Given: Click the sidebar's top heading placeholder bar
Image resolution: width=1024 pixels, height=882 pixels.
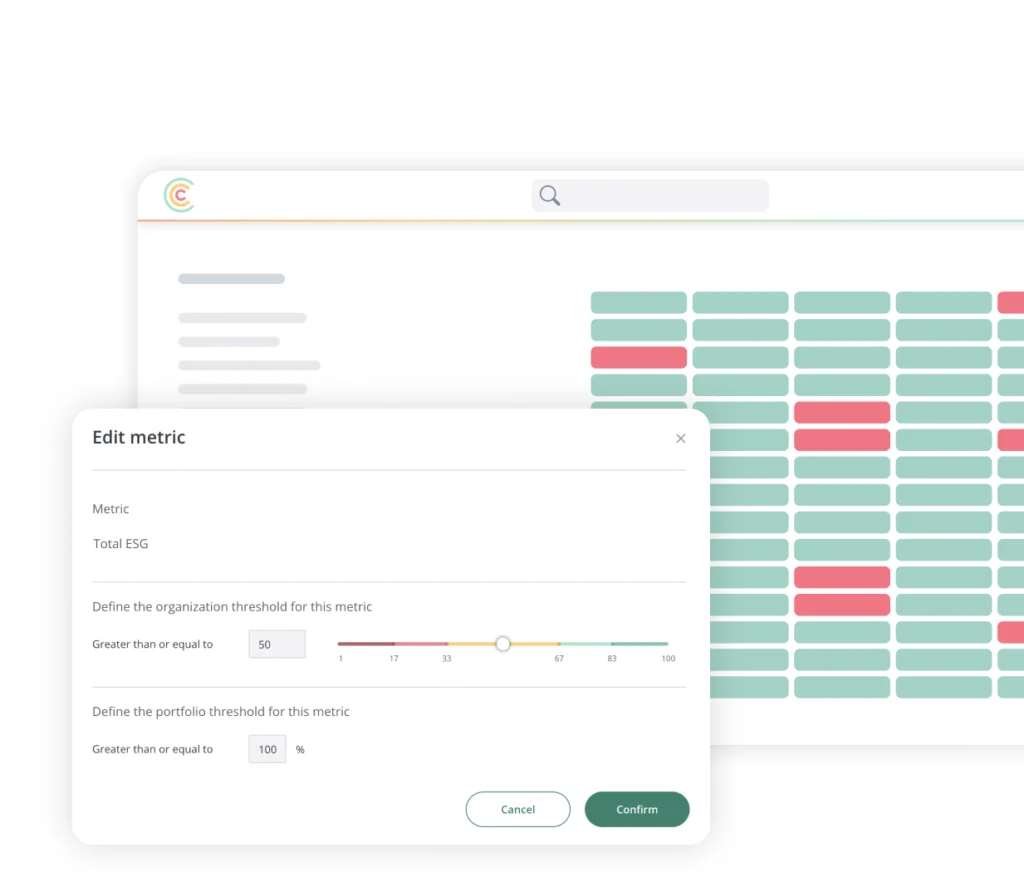Looking at the screenshot, I should click(x=231, y=279).
